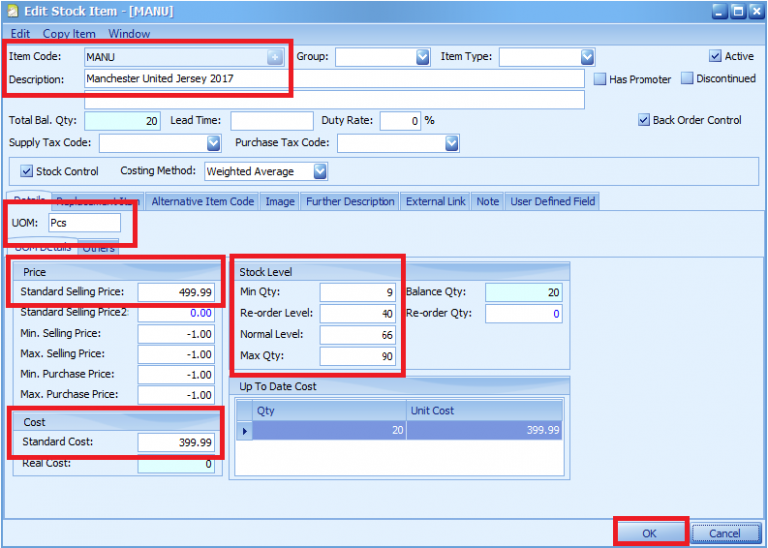
Task: Click the Real Cost field
Action: (x=176, y=464)
